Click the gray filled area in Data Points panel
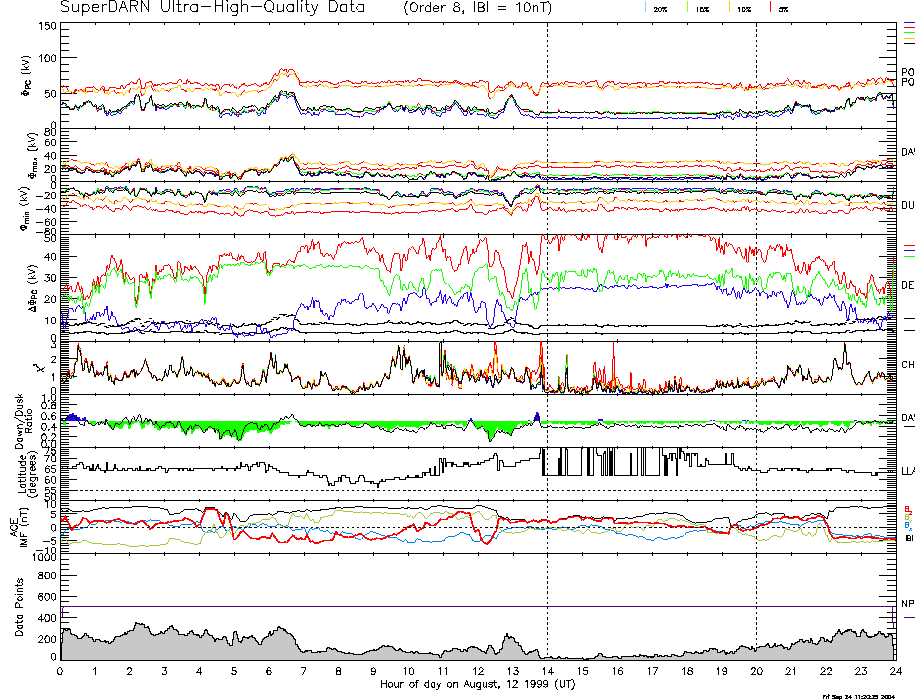 (200, 645)
